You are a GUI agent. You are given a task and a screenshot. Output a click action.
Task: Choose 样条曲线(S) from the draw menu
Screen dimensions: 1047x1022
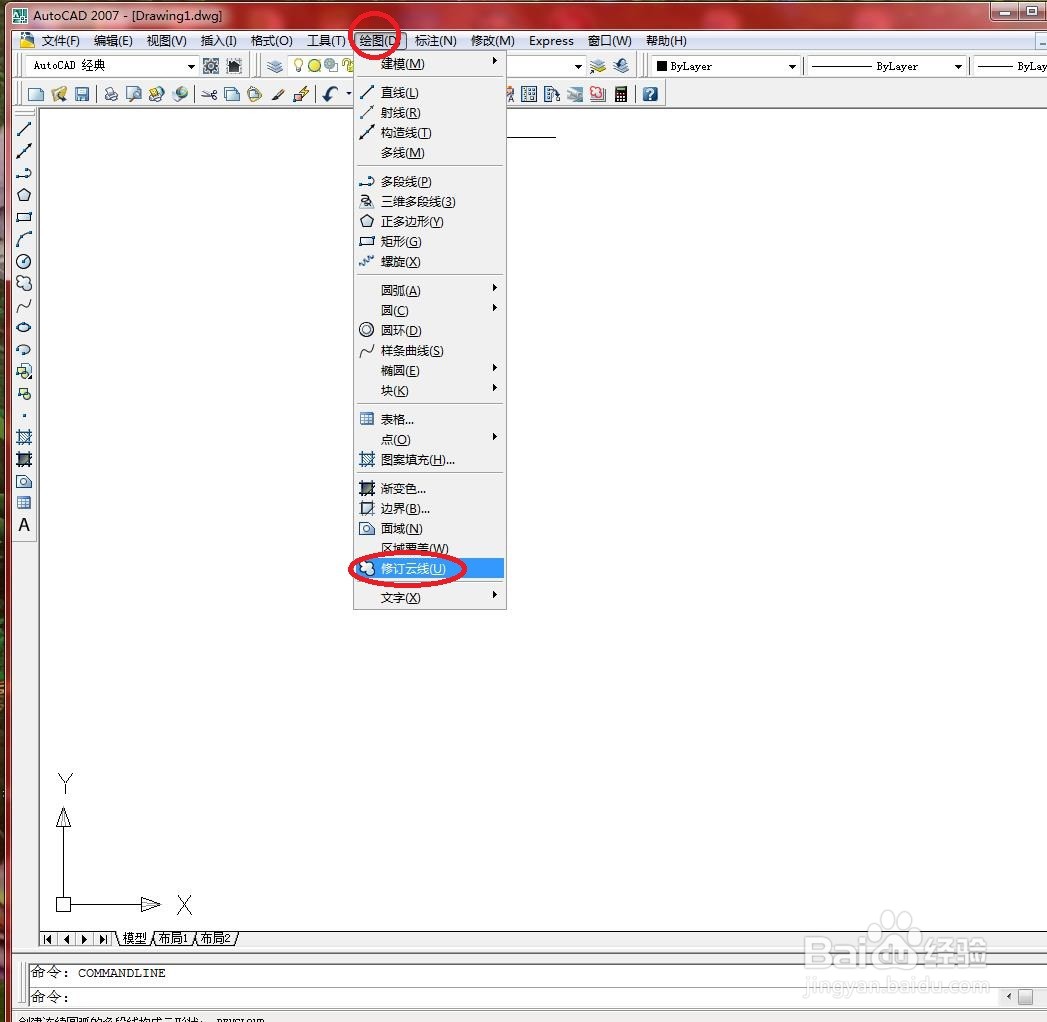(x=429, y=350)
